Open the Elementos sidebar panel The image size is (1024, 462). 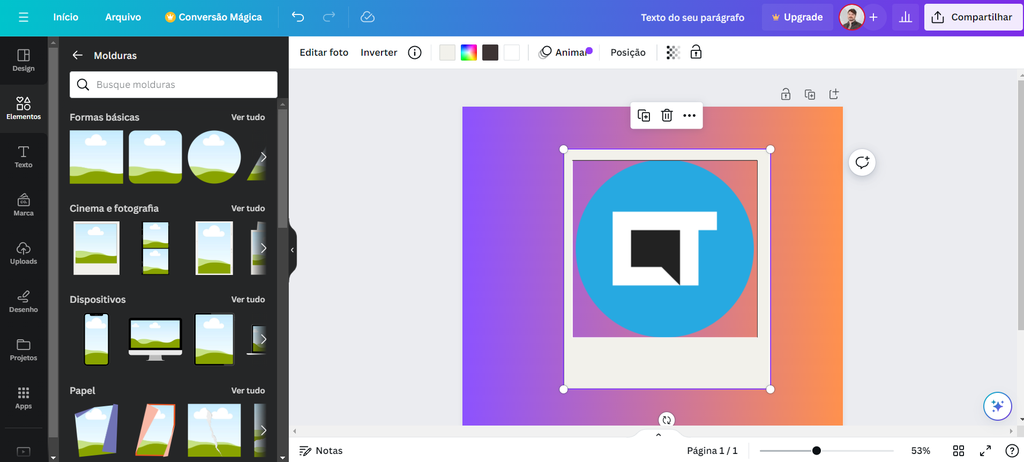click(24, 108)
